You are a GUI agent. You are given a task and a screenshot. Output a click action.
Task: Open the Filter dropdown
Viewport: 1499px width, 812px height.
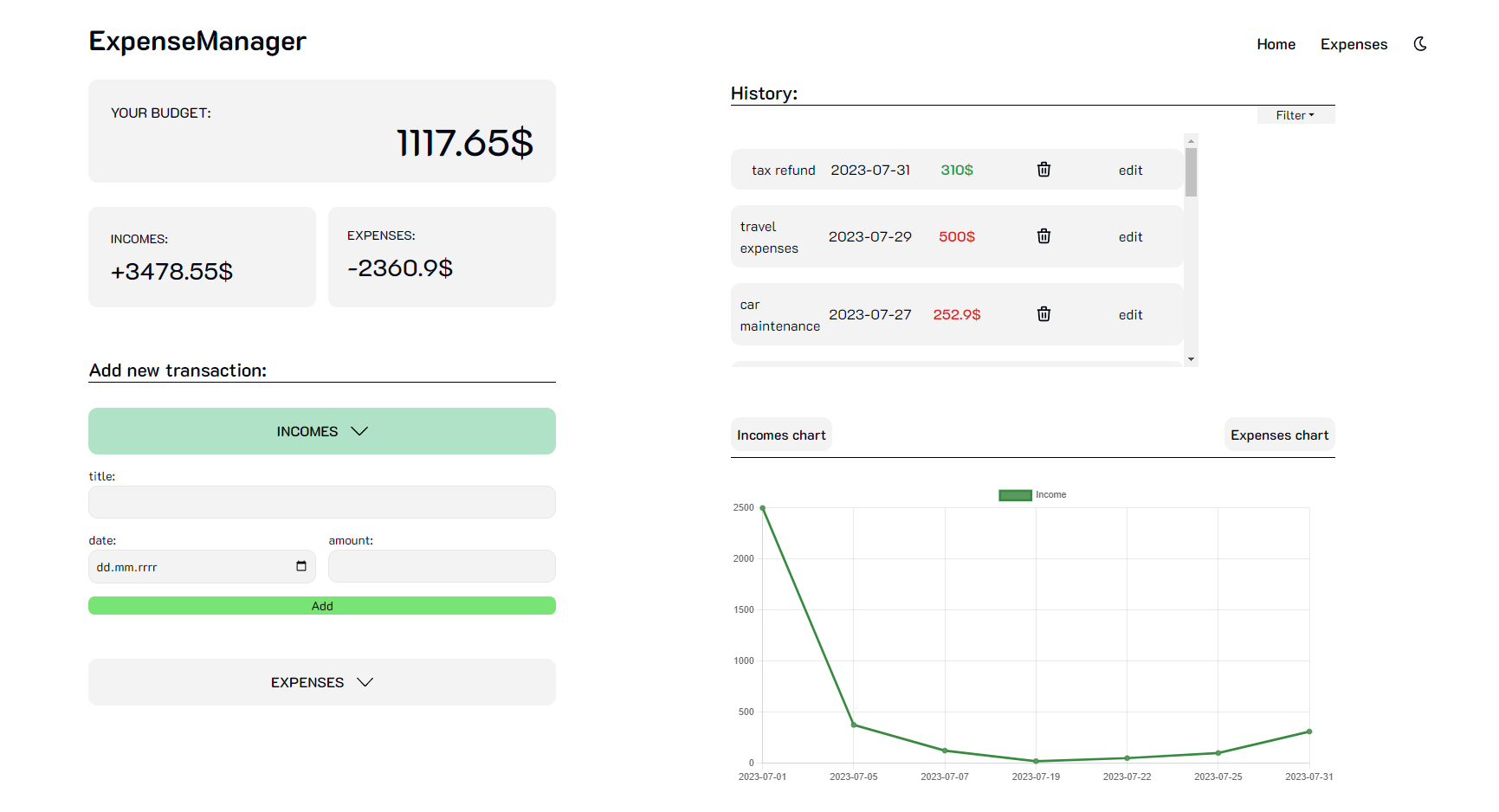click(1295, 114)
